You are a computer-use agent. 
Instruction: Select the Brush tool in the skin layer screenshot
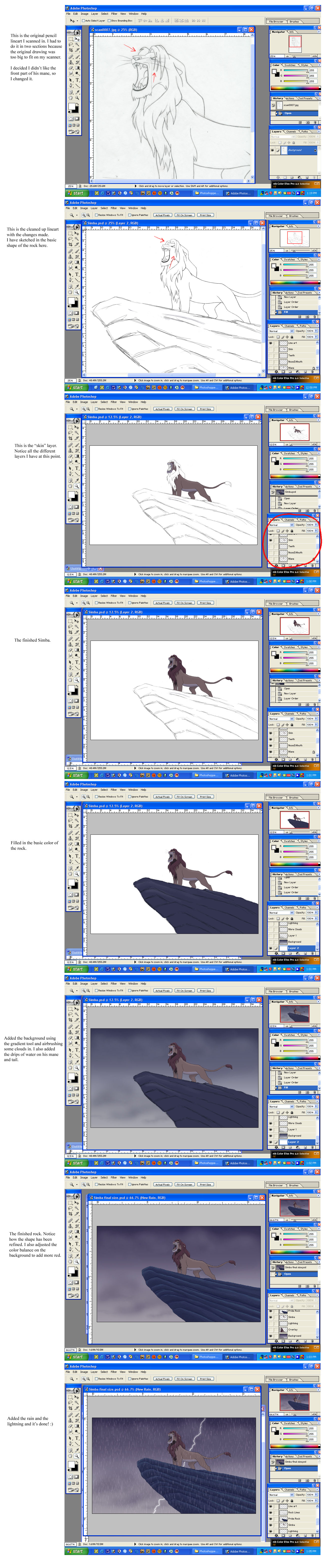[x=77, y=444]
